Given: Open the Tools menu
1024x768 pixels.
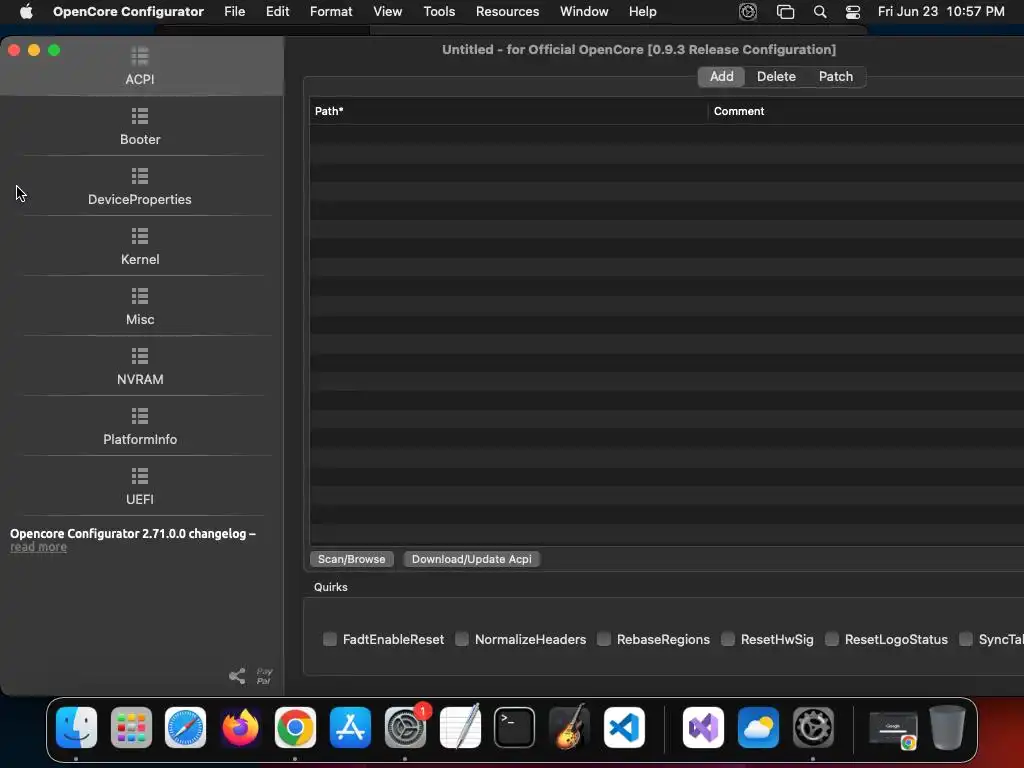Looking at the screenshot, I should [439, 12].
